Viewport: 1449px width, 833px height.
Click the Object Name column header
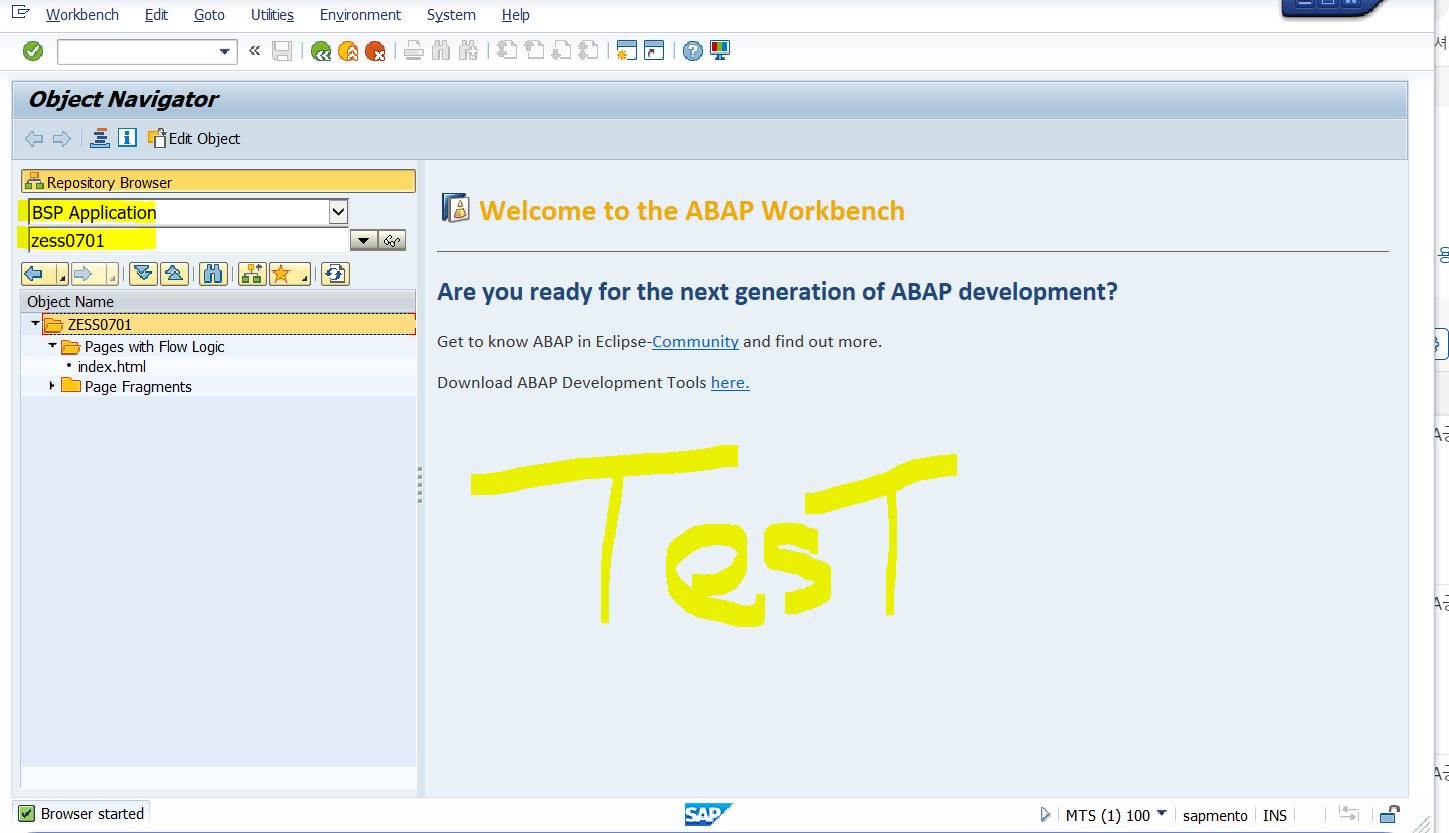(x=218, y=301)
